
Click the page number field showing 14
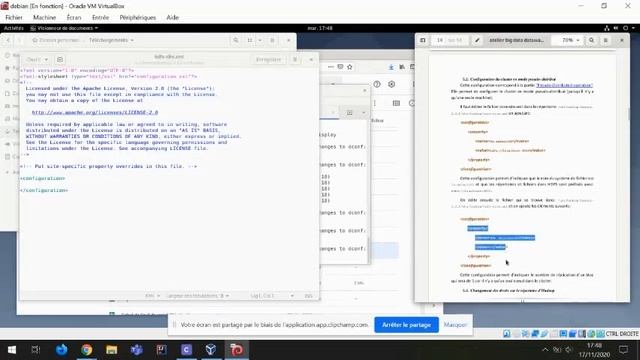440,40
